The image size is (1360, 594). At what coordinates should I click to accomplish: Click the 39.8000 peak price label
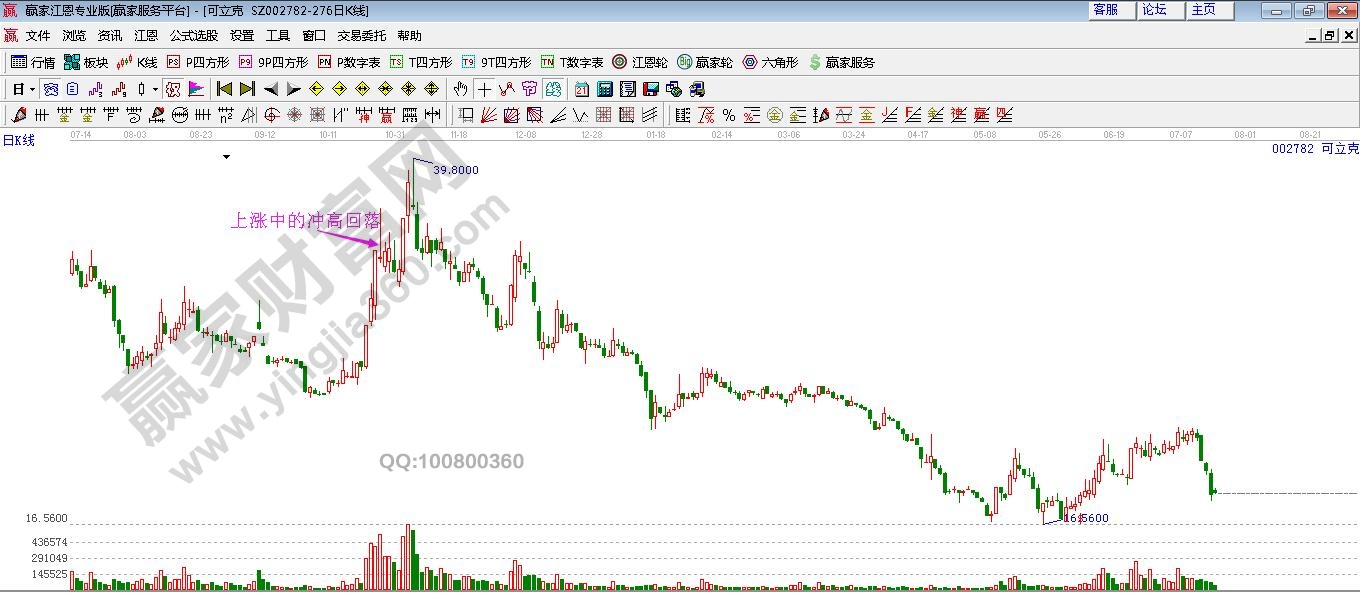tap(455, 170)
